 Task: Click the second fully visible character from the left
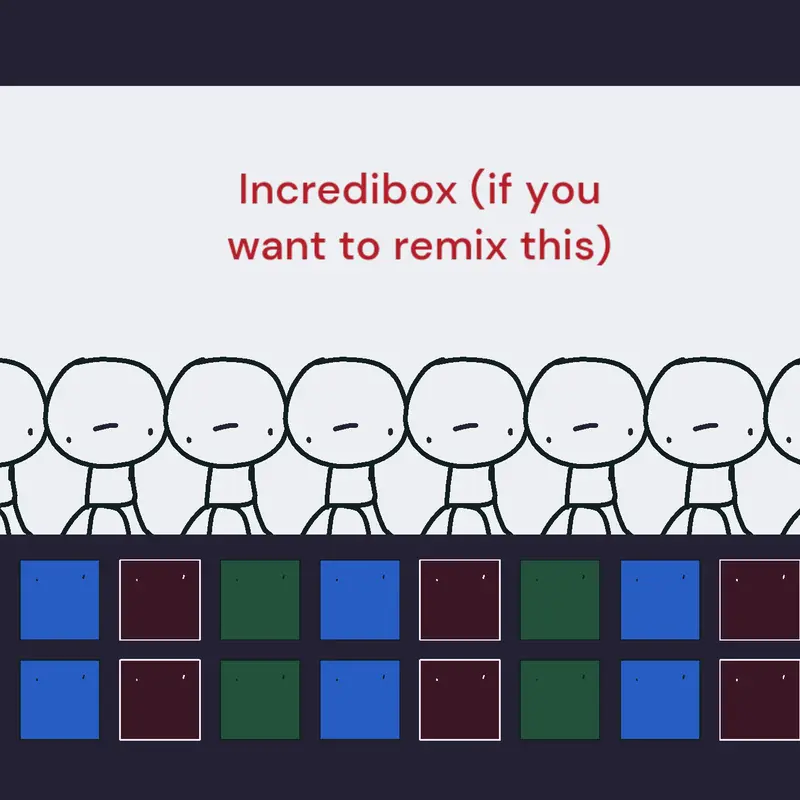[x=226, y=445]
